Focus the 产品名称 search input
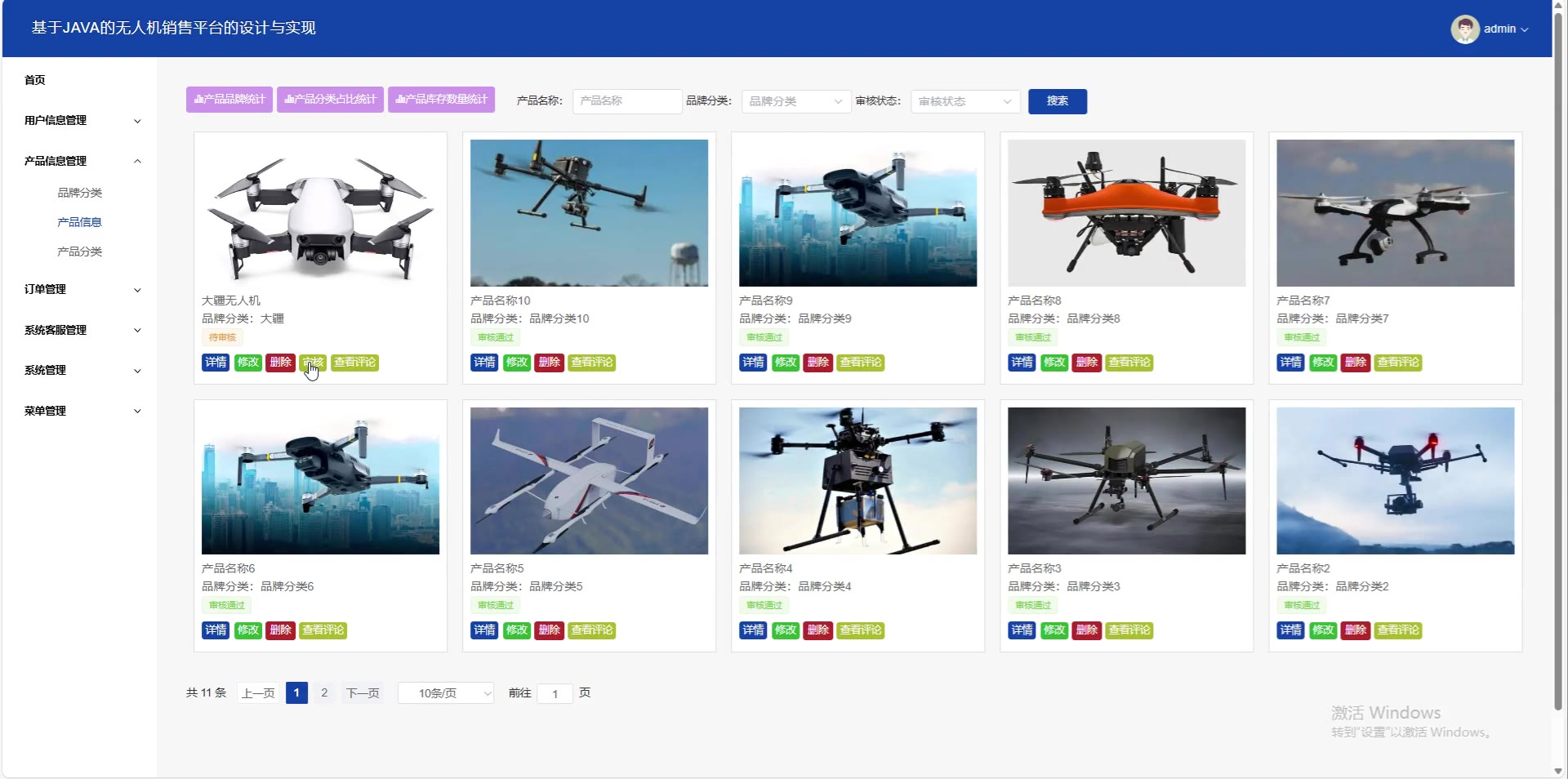Image resolution: width=1568 pixels, height=779 pixels. pyautogui.click(x=627, y=101)
